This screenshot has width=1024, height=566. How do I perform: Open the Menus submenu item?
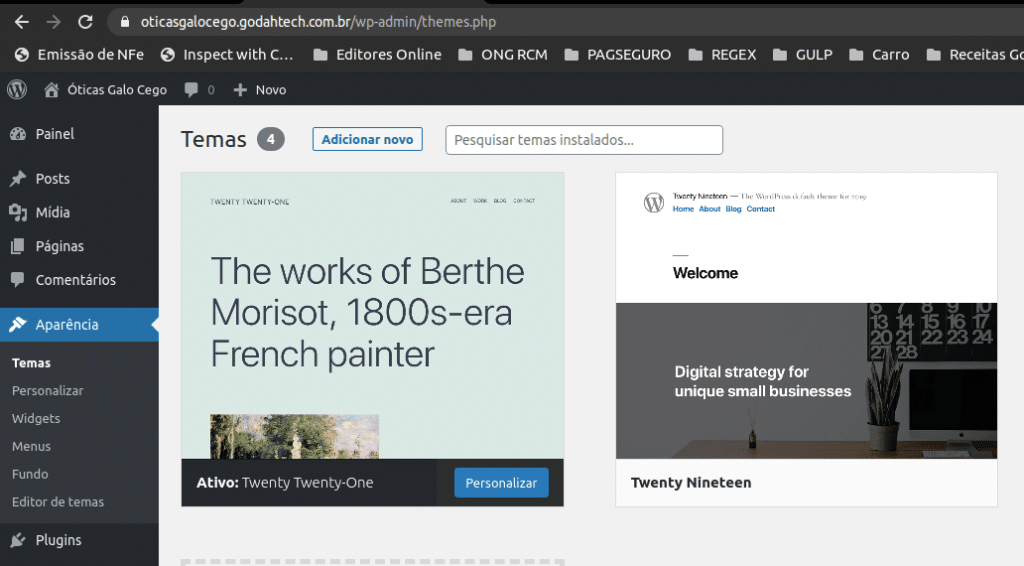tap(31, 447)
